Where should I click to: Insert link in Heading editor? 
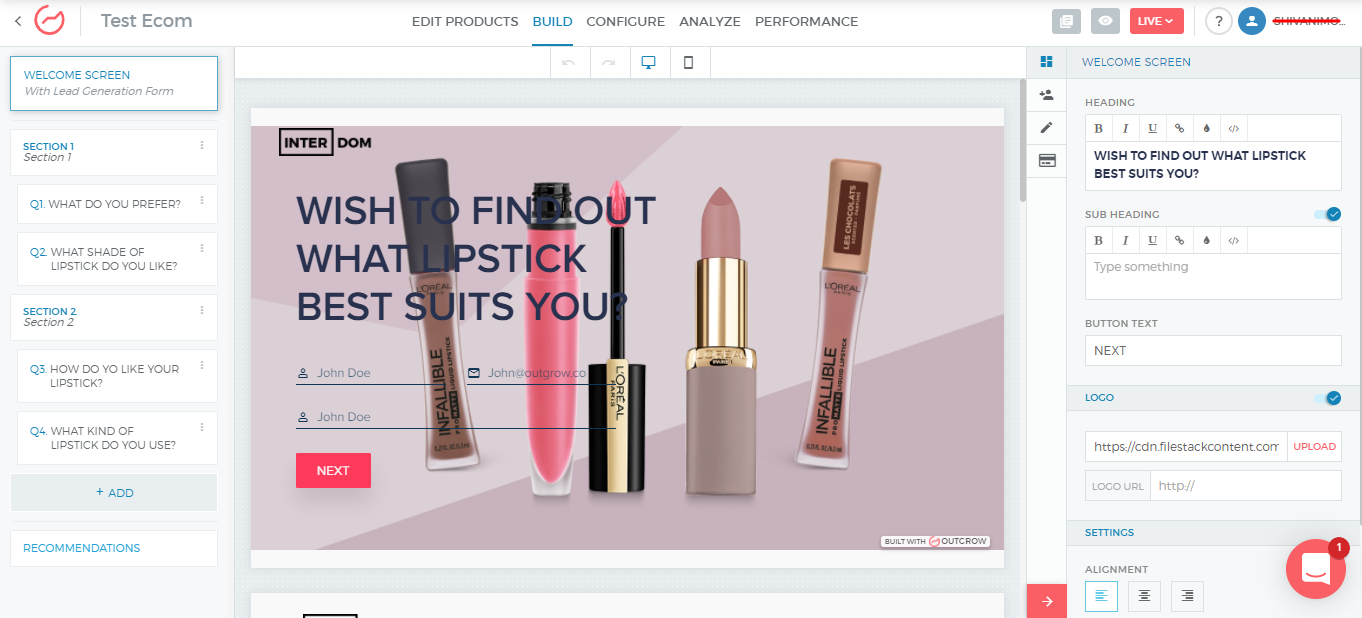[1180, 128]
